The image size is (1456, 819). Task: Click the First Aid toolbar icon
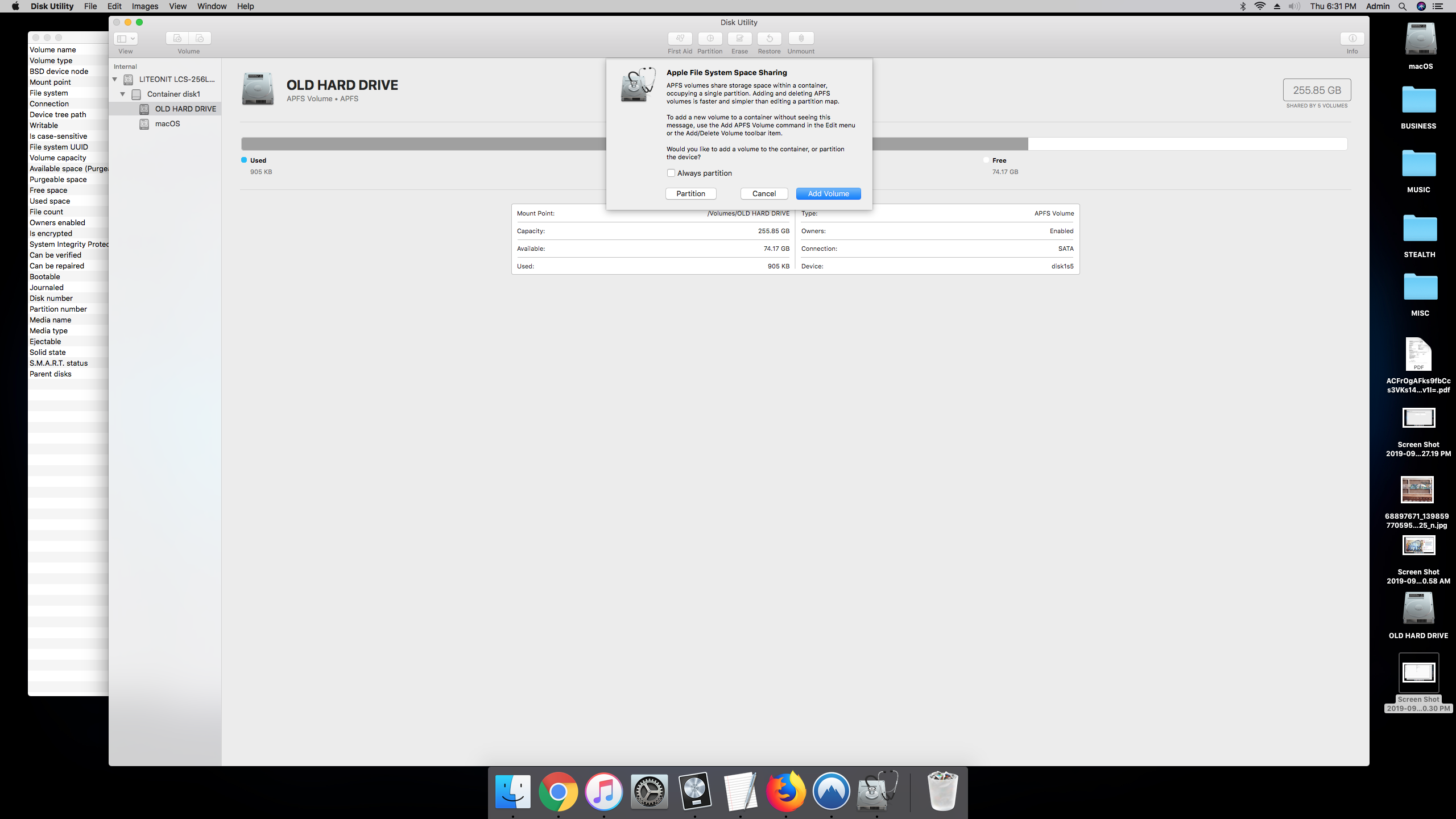click(680, 38)
